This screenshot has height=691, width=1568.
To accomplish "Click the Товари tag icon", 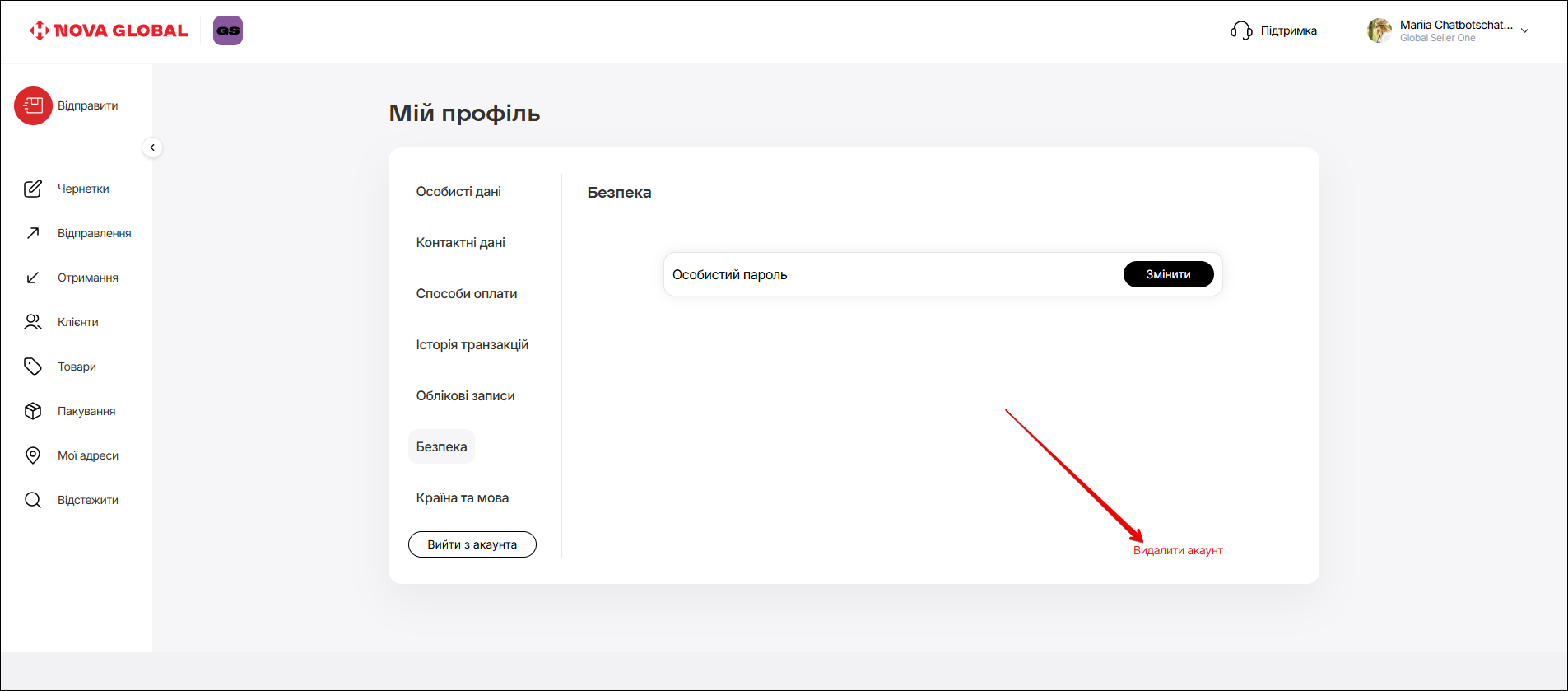I will click(33, 367).
